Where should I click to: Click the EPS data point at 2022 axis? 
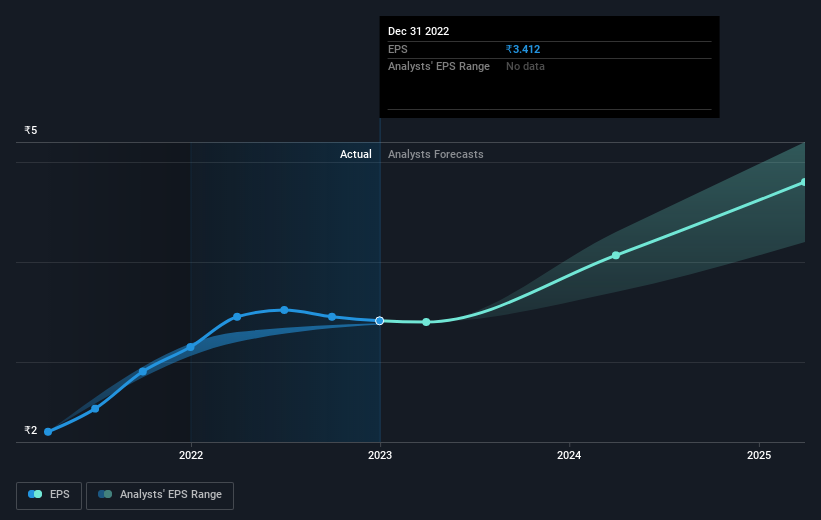click(191, 347)
